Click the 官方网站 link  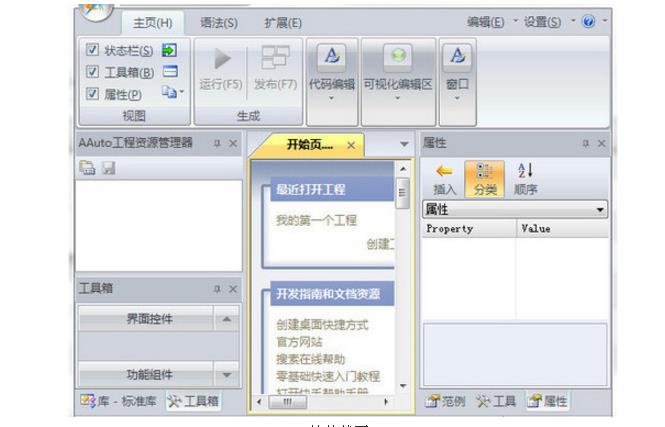[299, 342]
